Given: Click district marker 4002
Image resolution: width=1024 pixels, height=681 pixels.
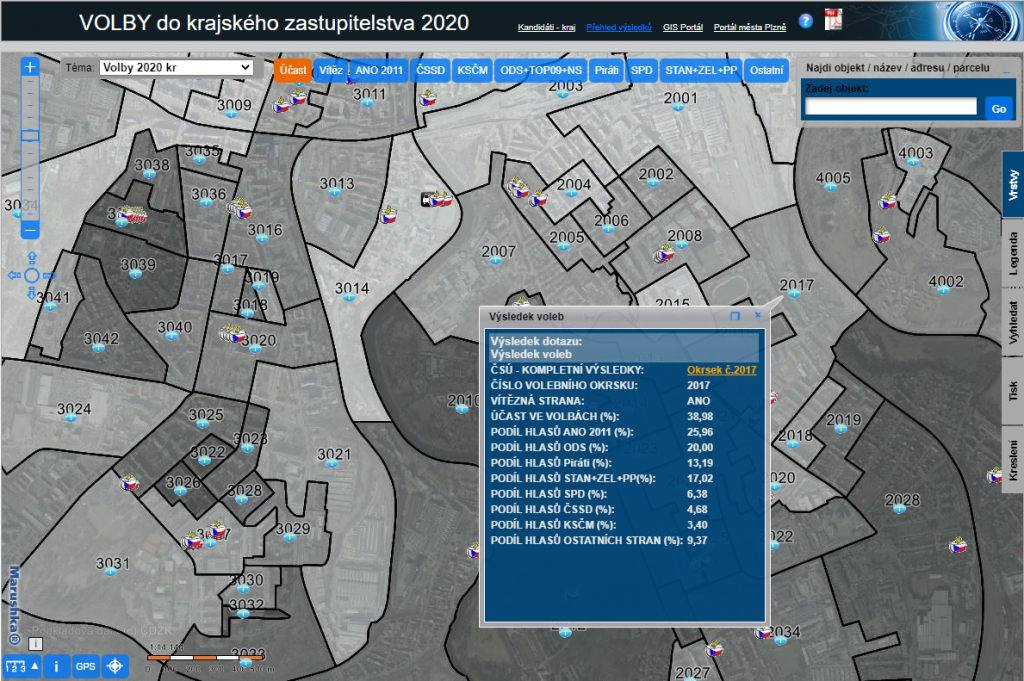Looking at the screenshot, I should pyautogui.click(x=943, y=290).
